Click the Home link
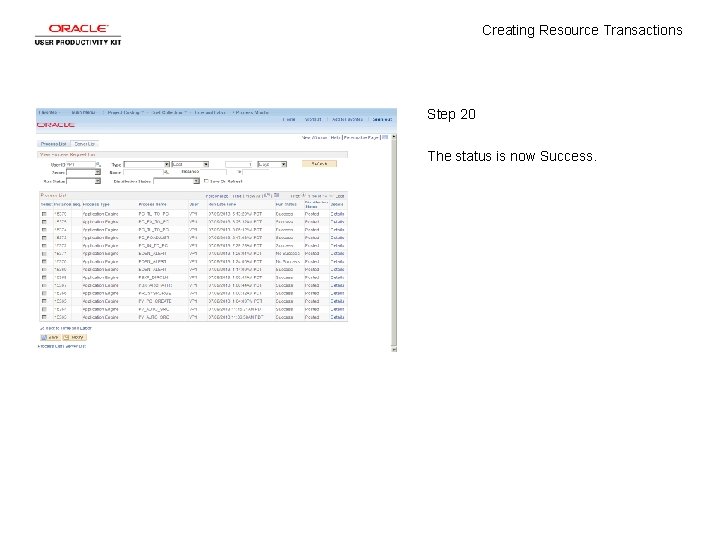This screenshot has height=540, width=720. click(289, 119)
